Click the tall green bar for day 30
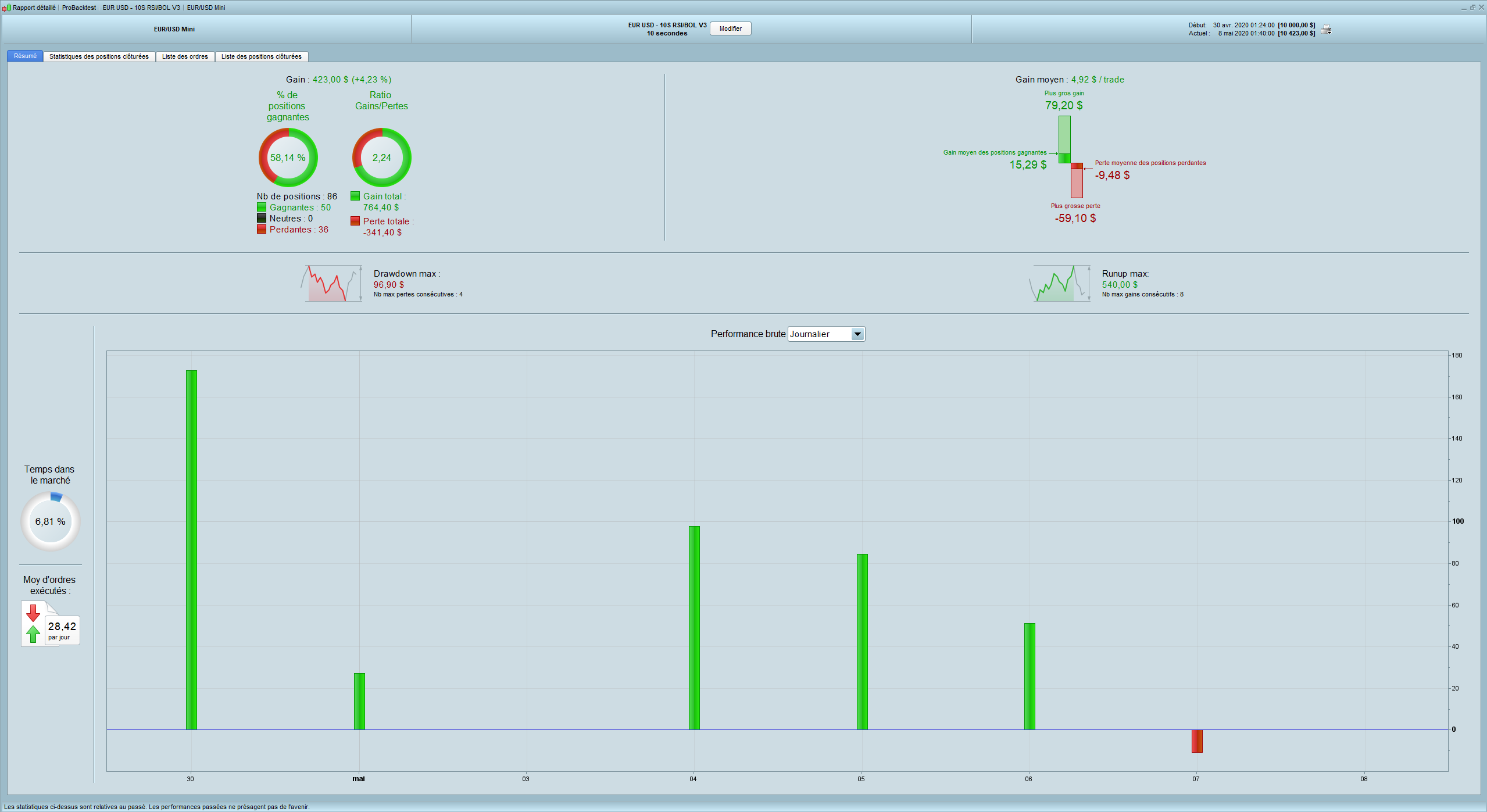Screen dimensions: 1487x812 [x=191, y=549]
